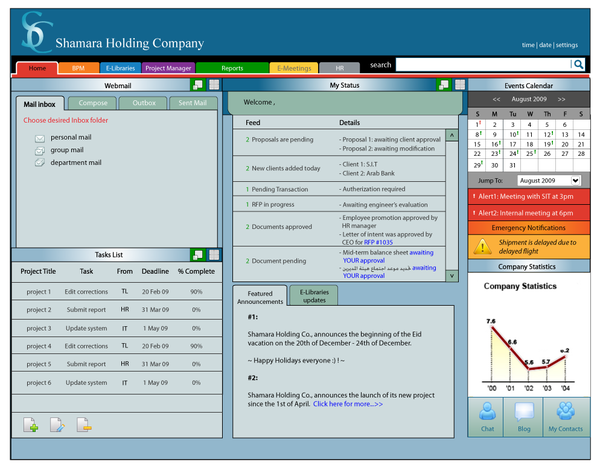Click the date link in header

point(545,45)
